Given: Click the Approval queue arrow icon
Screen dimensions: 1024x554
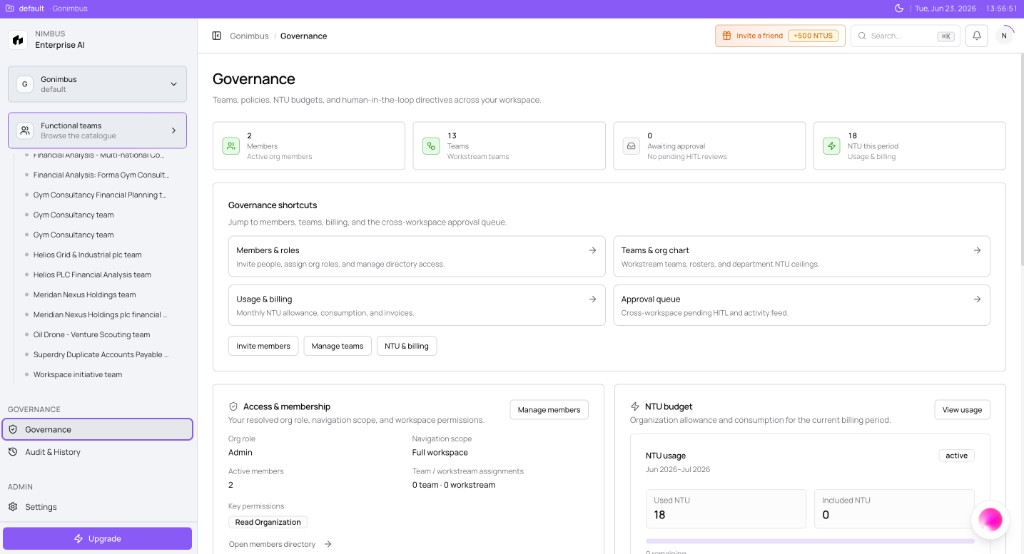Looking at the screenshot, I should (x=977, y=299).
